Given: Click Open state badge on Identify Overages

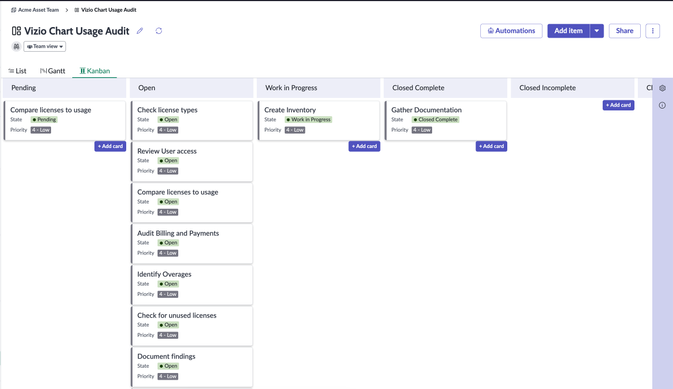Looking at the screenshot, I should [168, 284].
